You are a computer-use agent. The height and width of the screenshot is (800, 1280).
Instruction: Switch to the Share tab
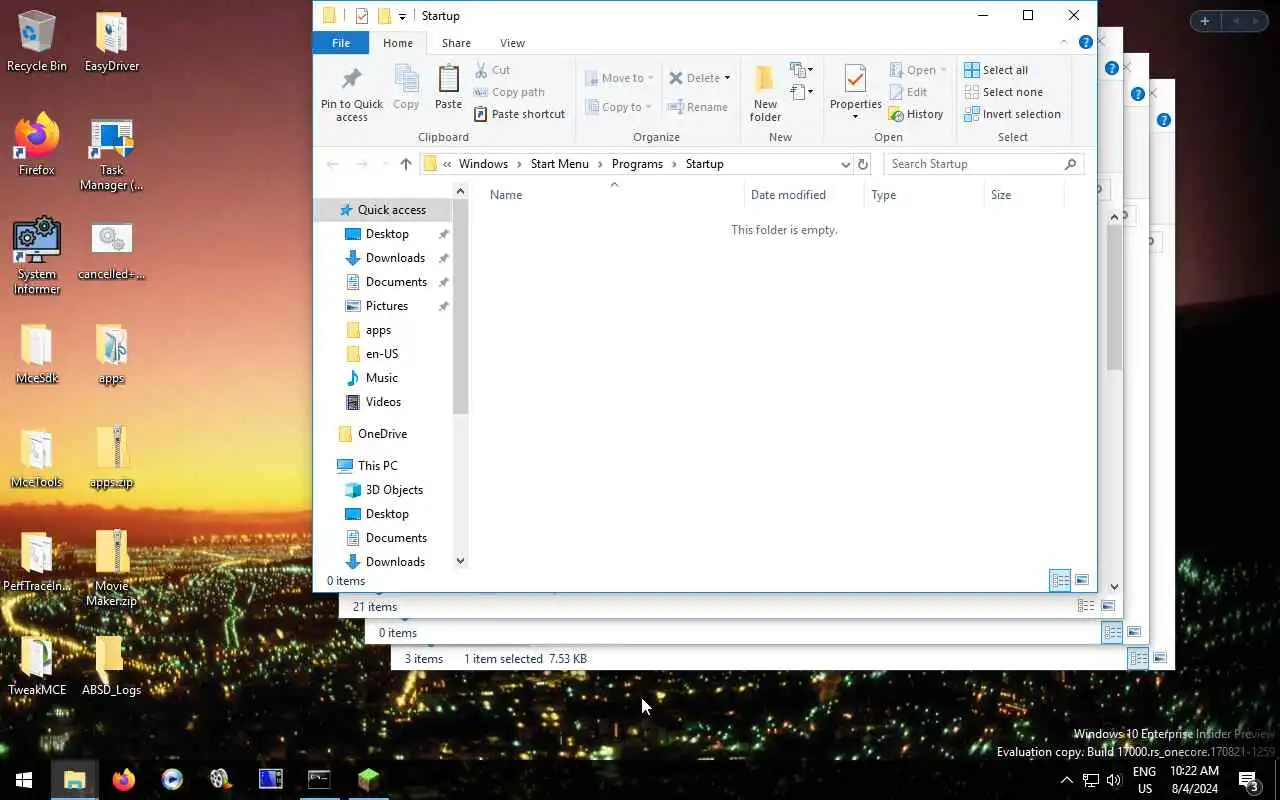click(x=456, y=43)
